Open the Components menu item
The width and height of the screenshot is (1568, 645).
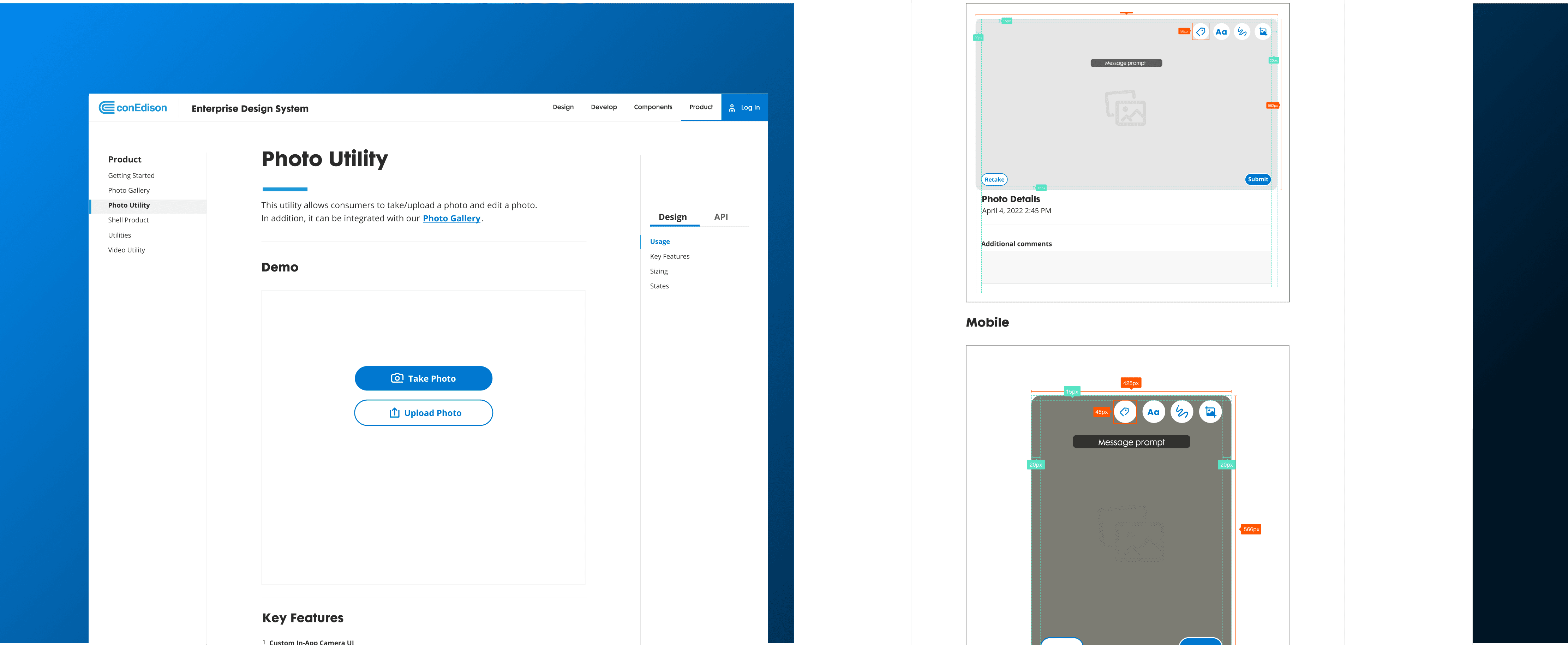tap(653, 107)
